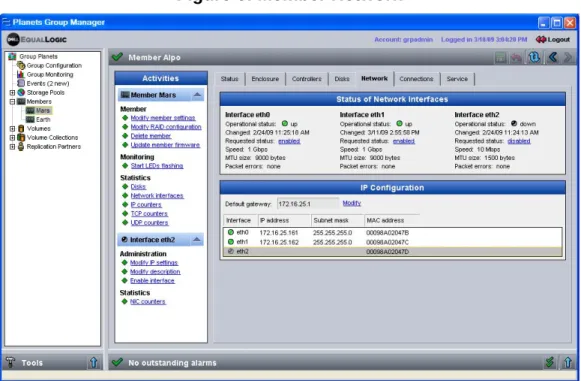
Task: Click the Earth member array icon
Action: (30, 119)
